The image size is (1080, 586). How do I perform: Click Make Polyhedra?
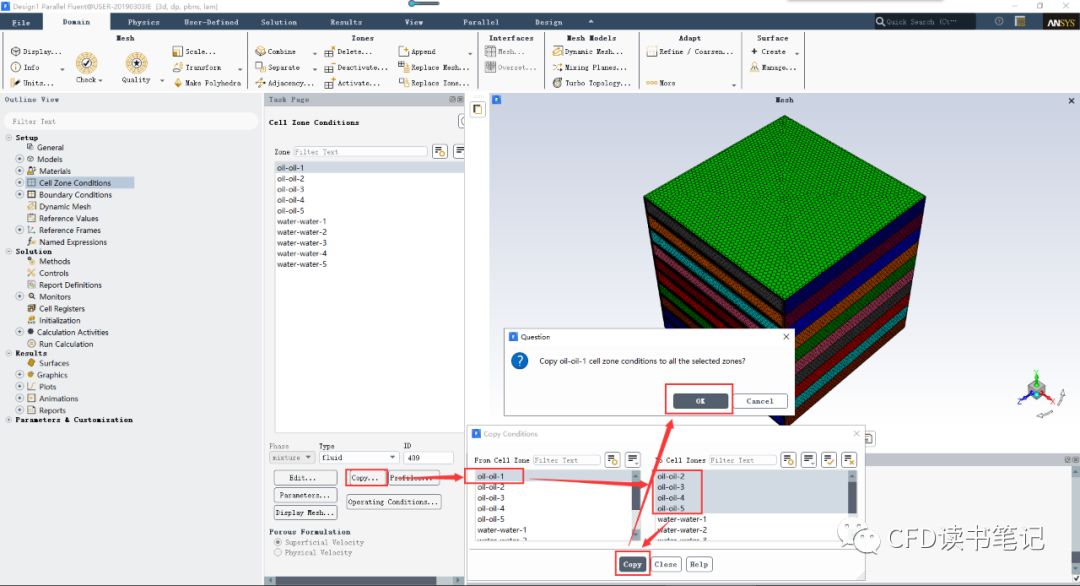tap(207, 83)
